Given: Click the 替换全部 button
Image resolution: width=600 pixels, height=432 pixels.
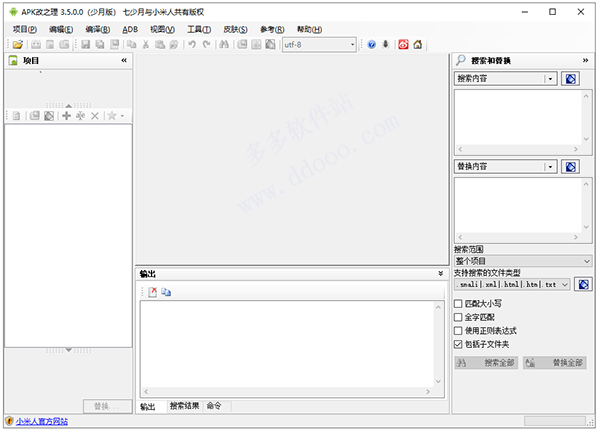Looking at the screenshot, I should (x=555, y=363).
